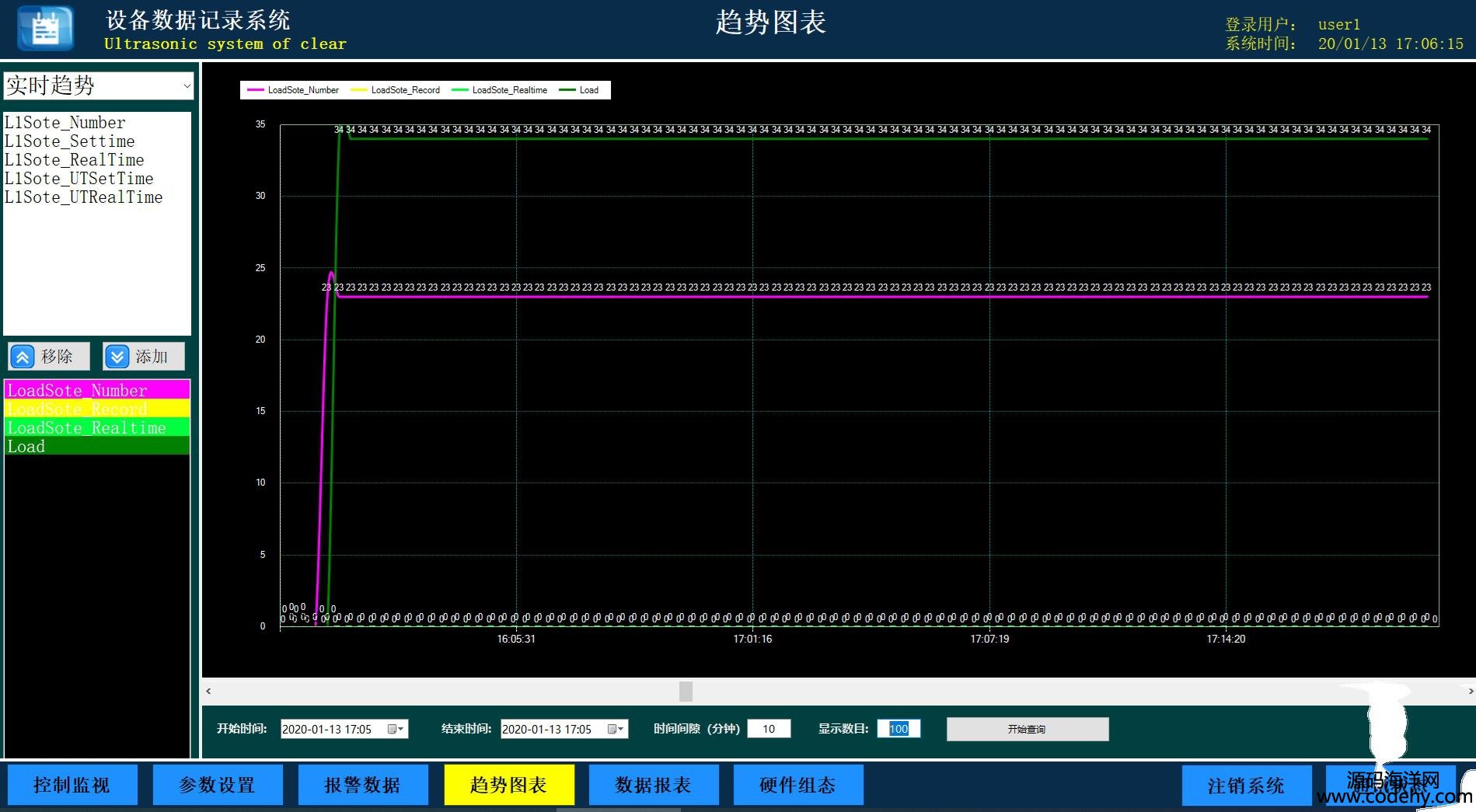Screen dimensions: 1476x812
Task: Expand the 实时趋势 dropdown
Action: 187,86
